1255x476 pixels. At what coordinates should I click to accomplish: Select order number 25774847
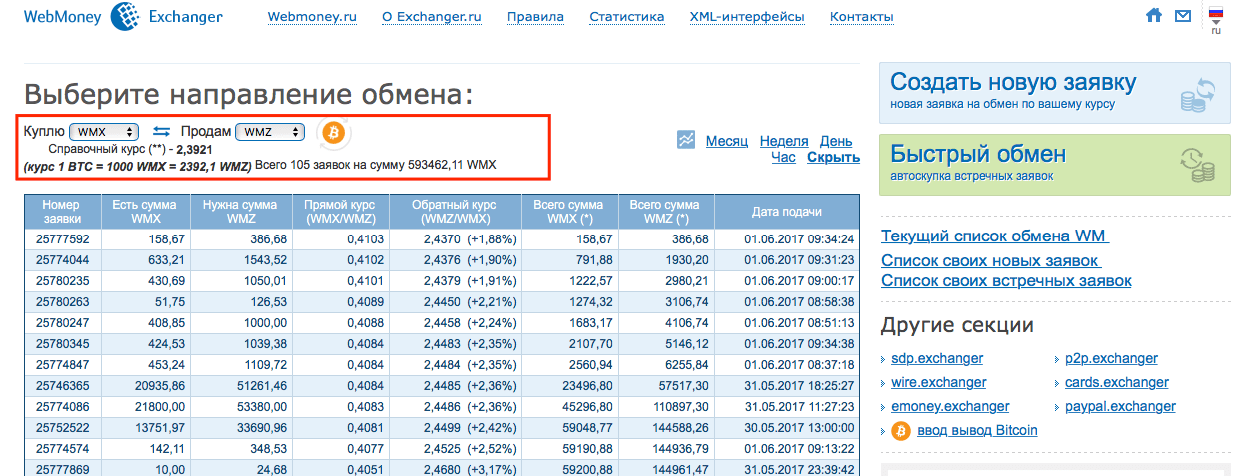click(x=62, y=364)
